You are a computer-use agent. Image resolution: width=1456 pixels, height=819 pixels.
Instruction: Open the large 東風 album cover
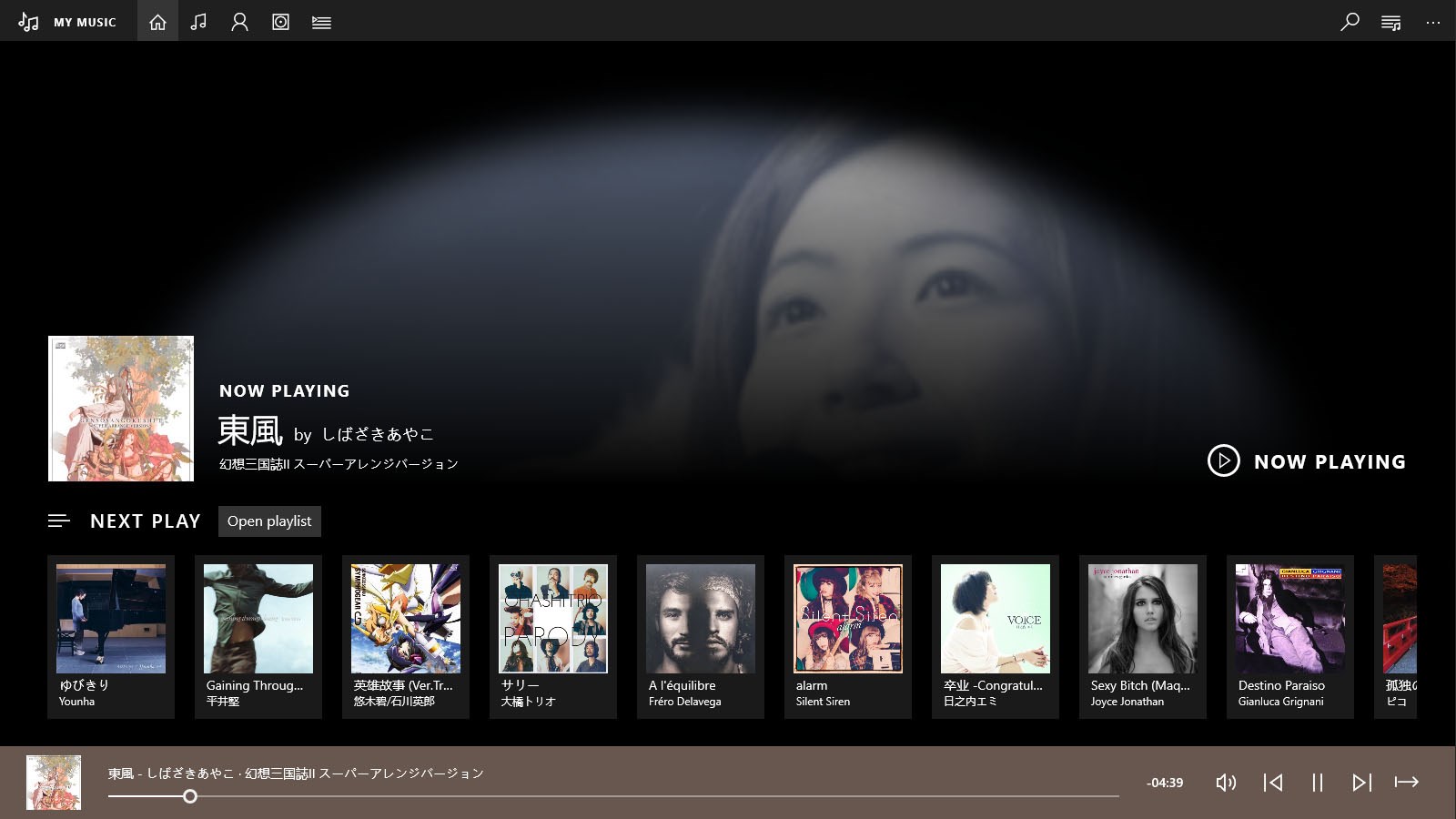(x=121, y=409)
